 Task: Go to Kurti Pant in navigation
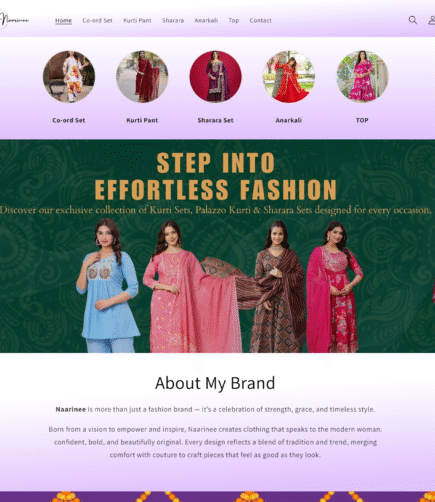point(137,20)
